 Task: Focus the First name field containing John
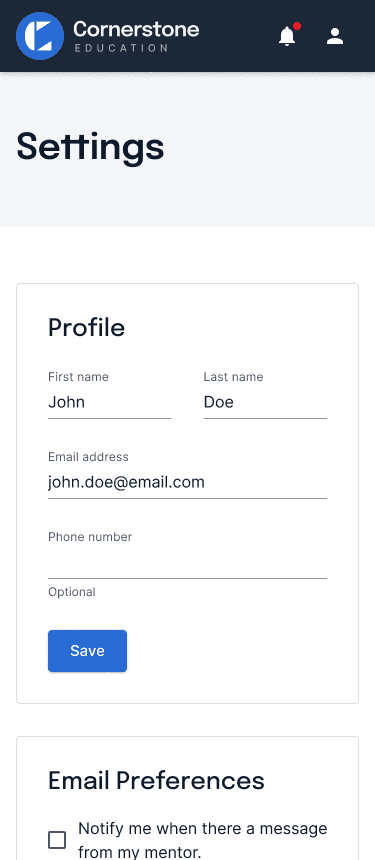click(110, 403)
